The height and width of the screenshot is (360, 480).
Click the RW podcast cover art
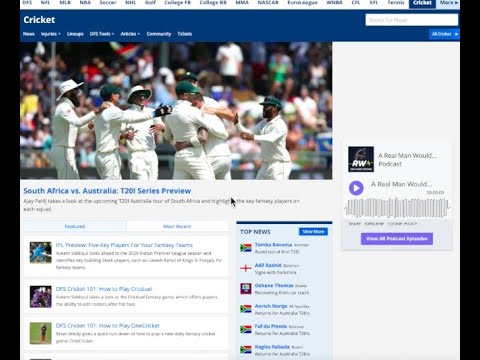361,159
